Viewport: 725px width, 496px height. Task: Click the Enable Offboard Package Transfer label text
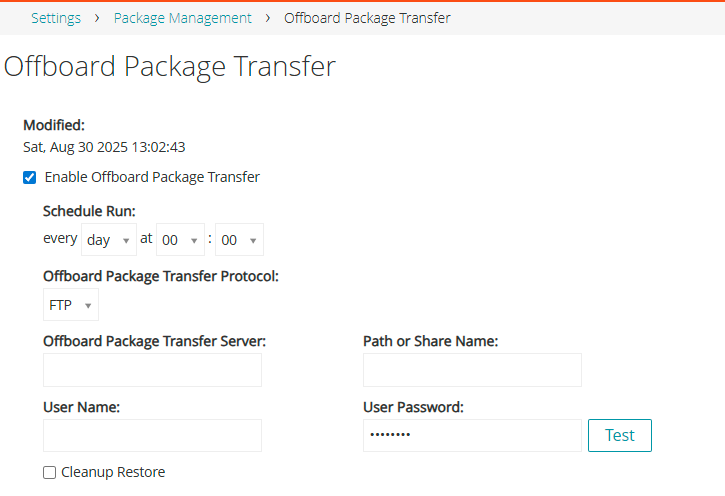[x=152, y=177]
